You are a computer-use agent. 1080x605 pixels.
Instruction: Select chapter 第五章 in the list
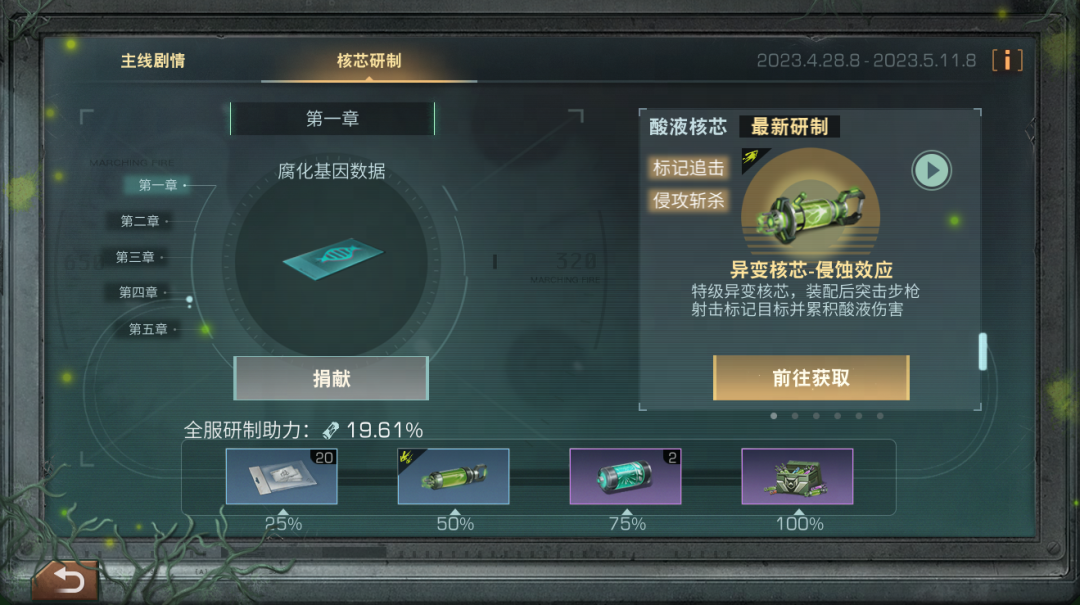(x=148, y=329)
